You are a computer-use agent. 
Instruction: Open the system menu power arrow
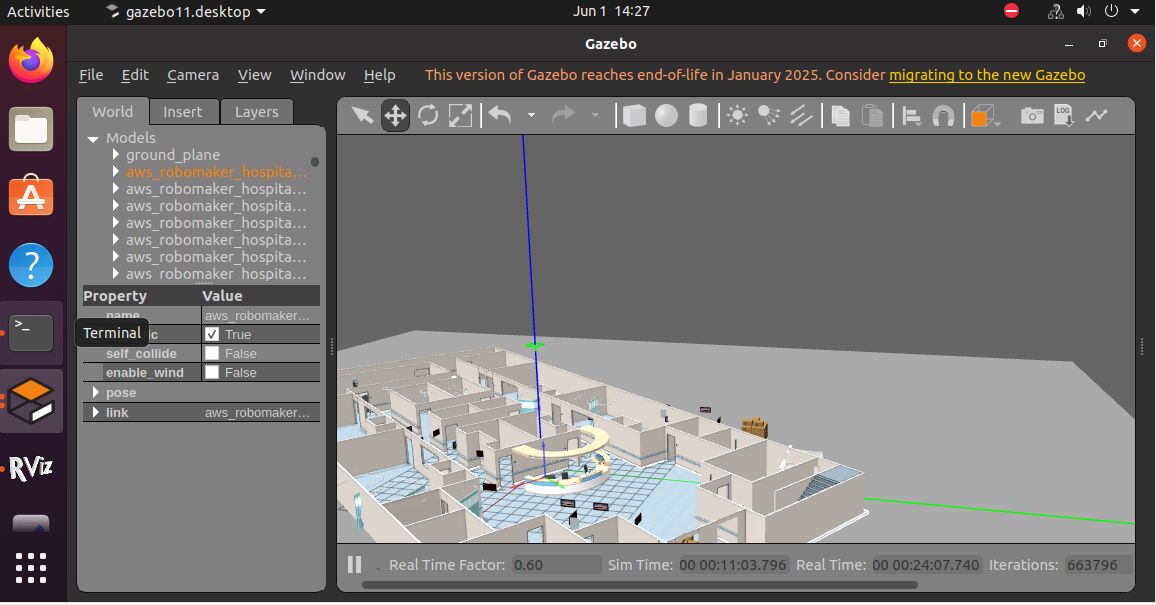pos(1135,11)
